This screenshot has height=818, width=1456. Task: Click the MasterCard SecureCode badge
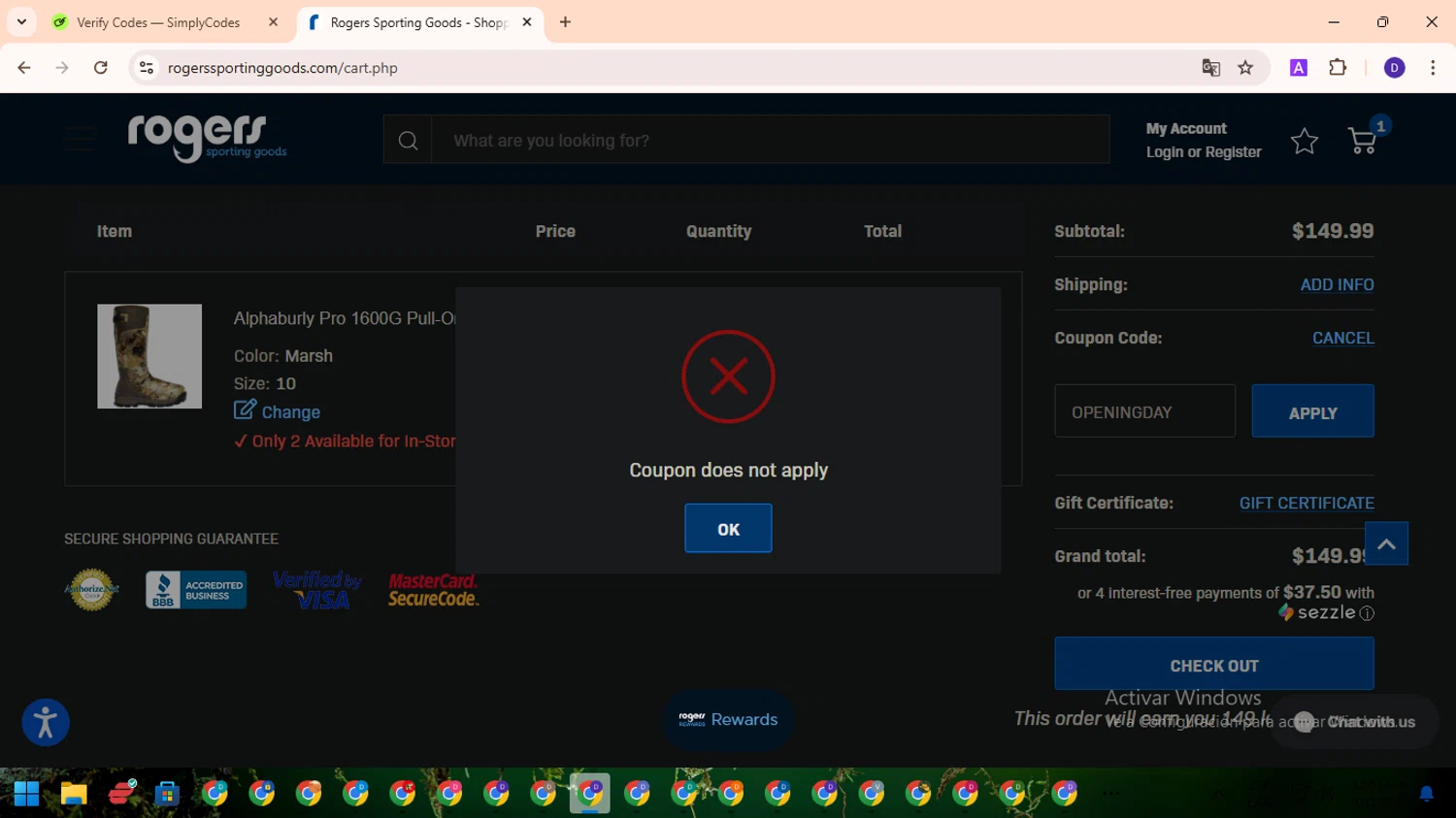point(433,589)
